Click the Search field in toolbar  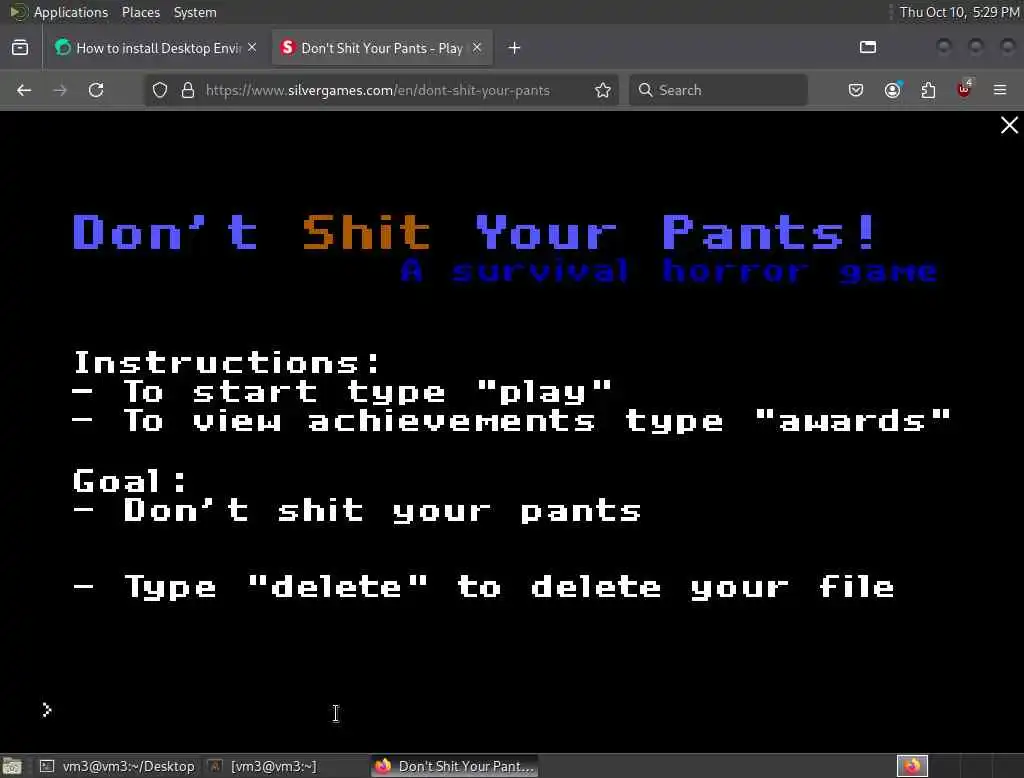pos(718,90)
